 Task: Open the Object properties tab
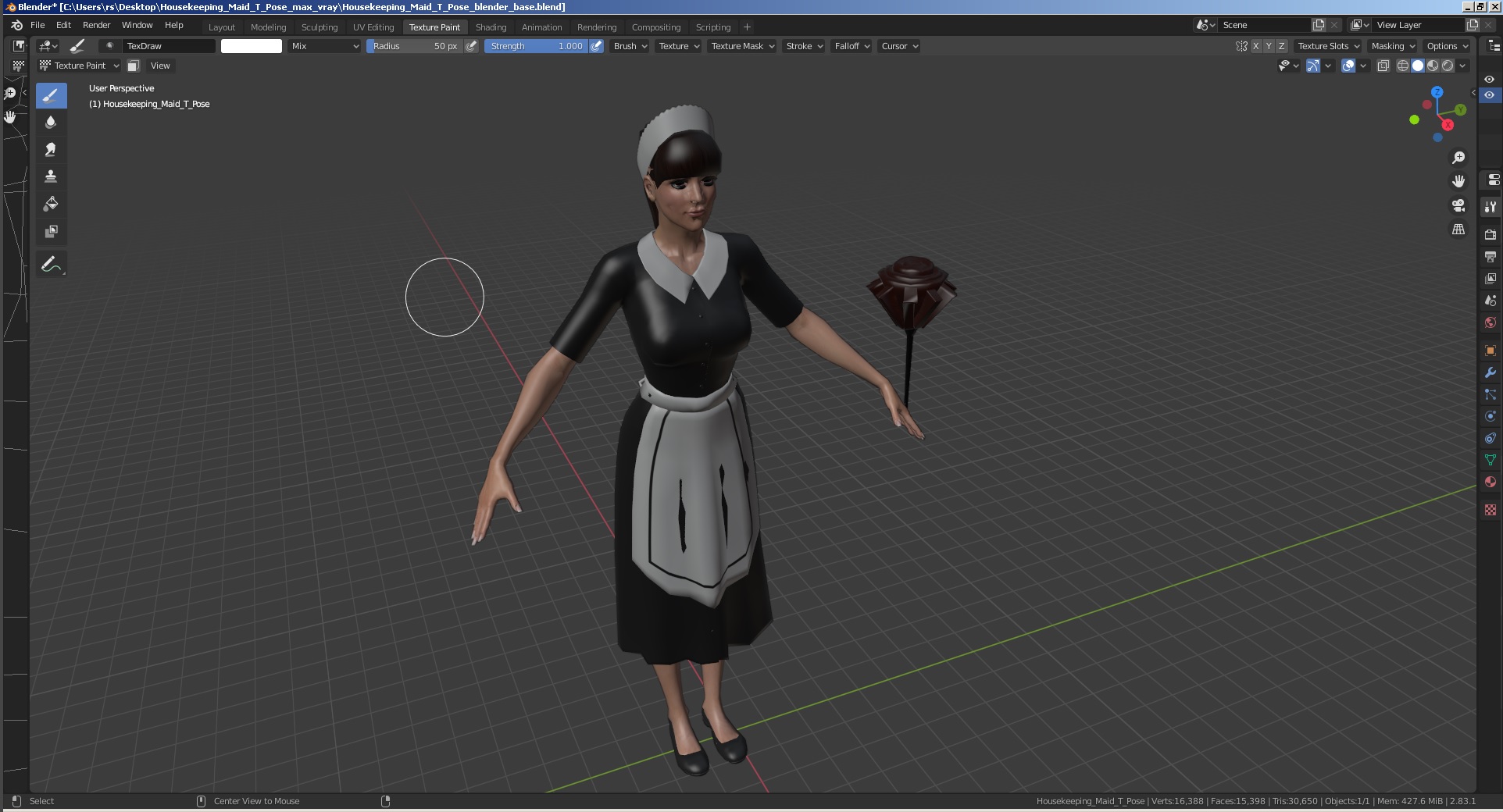pyautogui.click(x=1491, y=351)
